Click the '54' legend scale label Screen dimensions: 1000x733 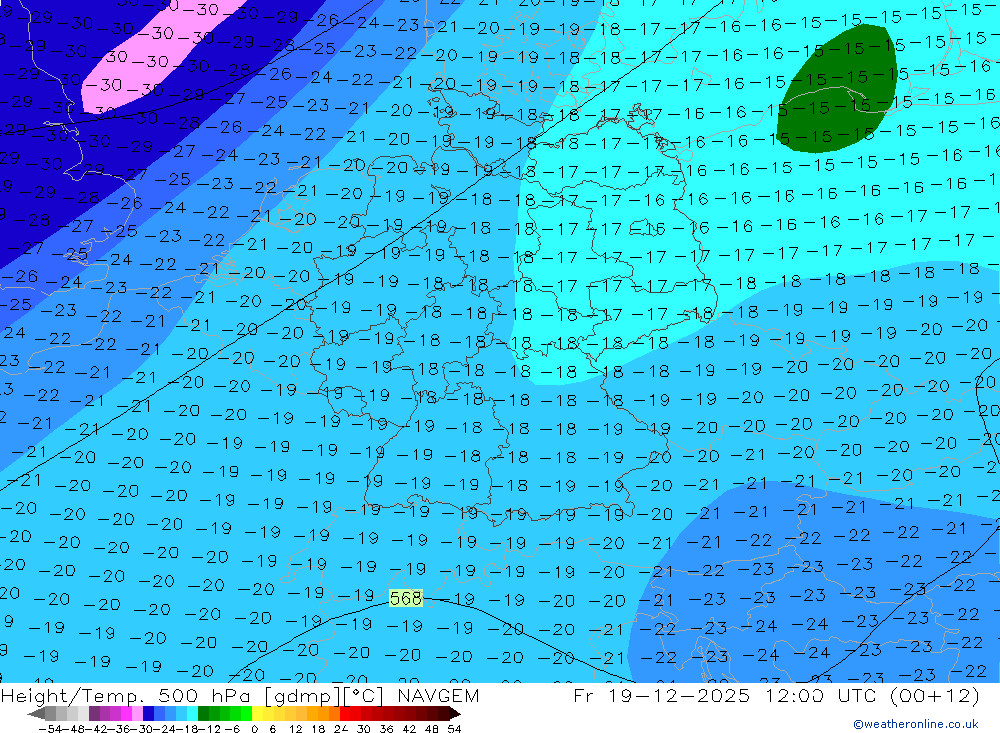point(454,729)
